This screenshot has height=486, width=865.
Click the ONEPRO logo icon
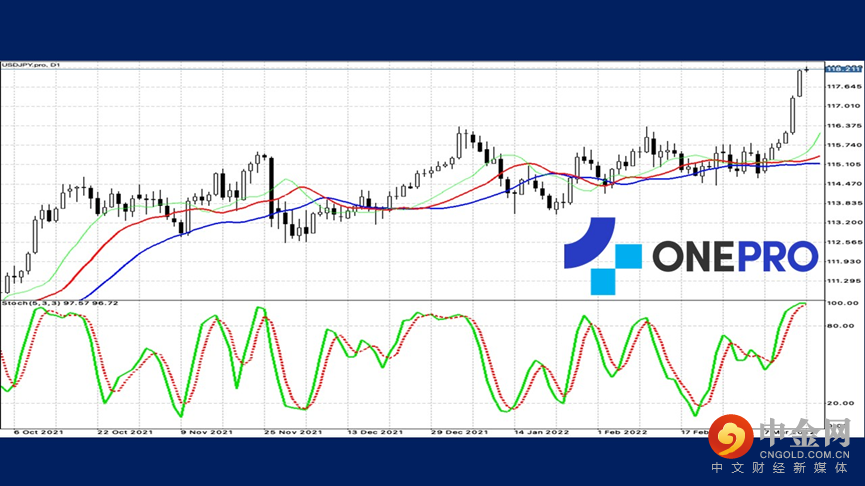(602, 256)
